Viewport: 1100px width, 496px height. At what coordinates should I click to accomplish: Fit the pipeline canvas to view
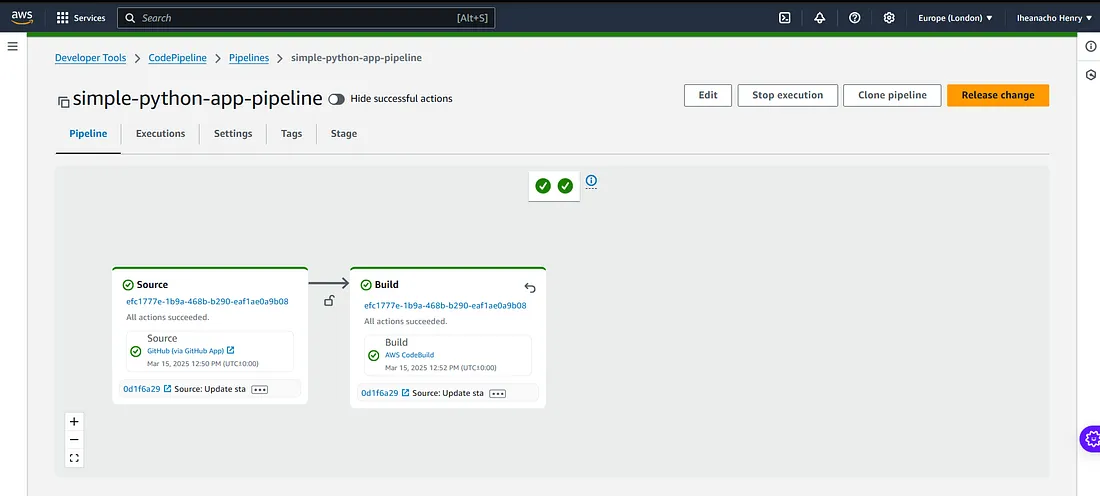[74, 458]
